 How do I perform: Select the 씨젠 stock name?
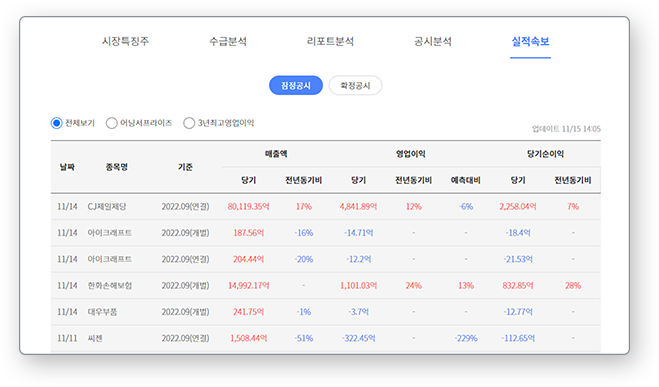coord(95,338)
